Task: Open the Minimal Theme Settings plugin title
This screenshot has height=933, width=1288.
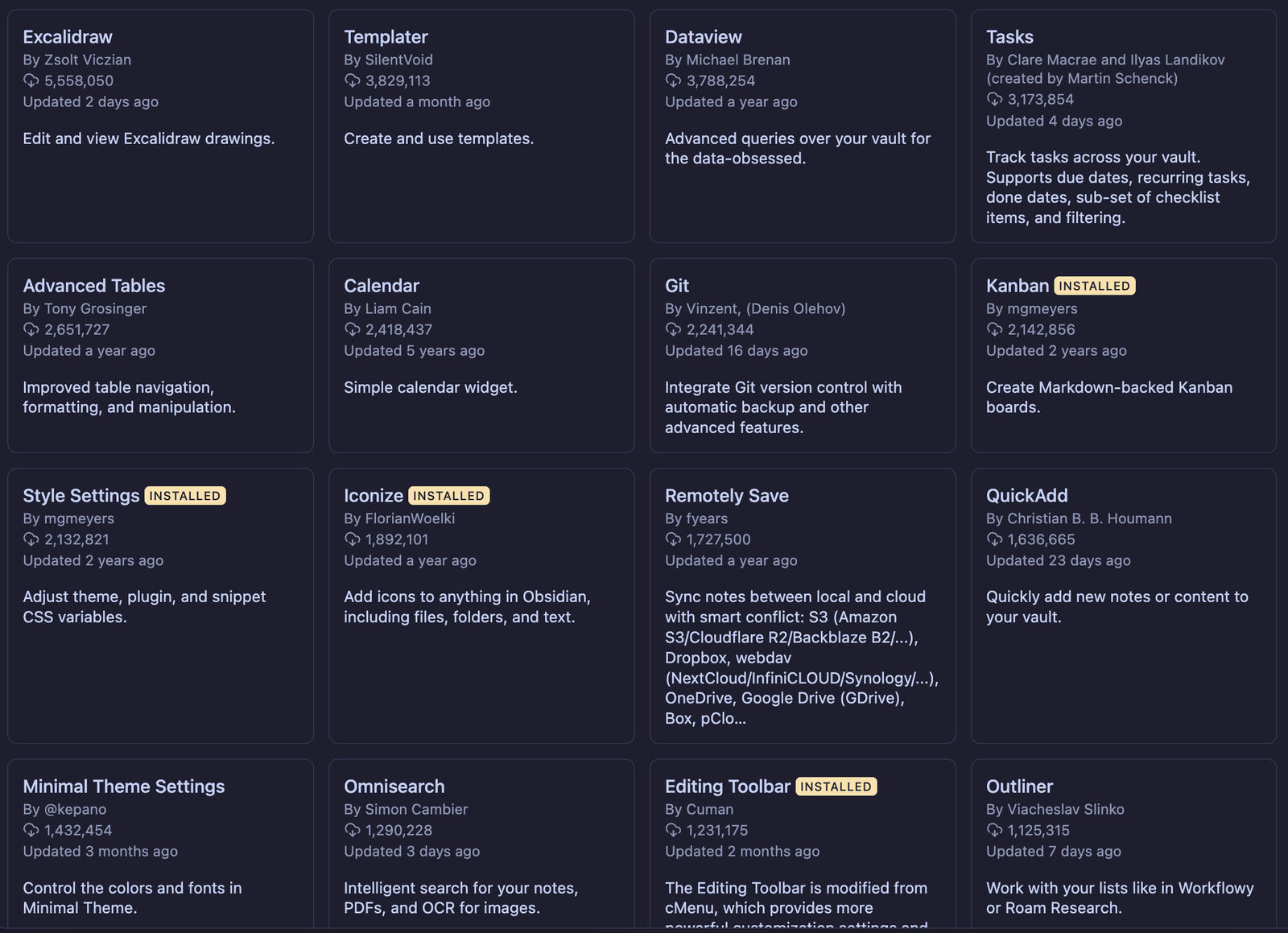Action: pyautogui.click(x=124, y=786)
